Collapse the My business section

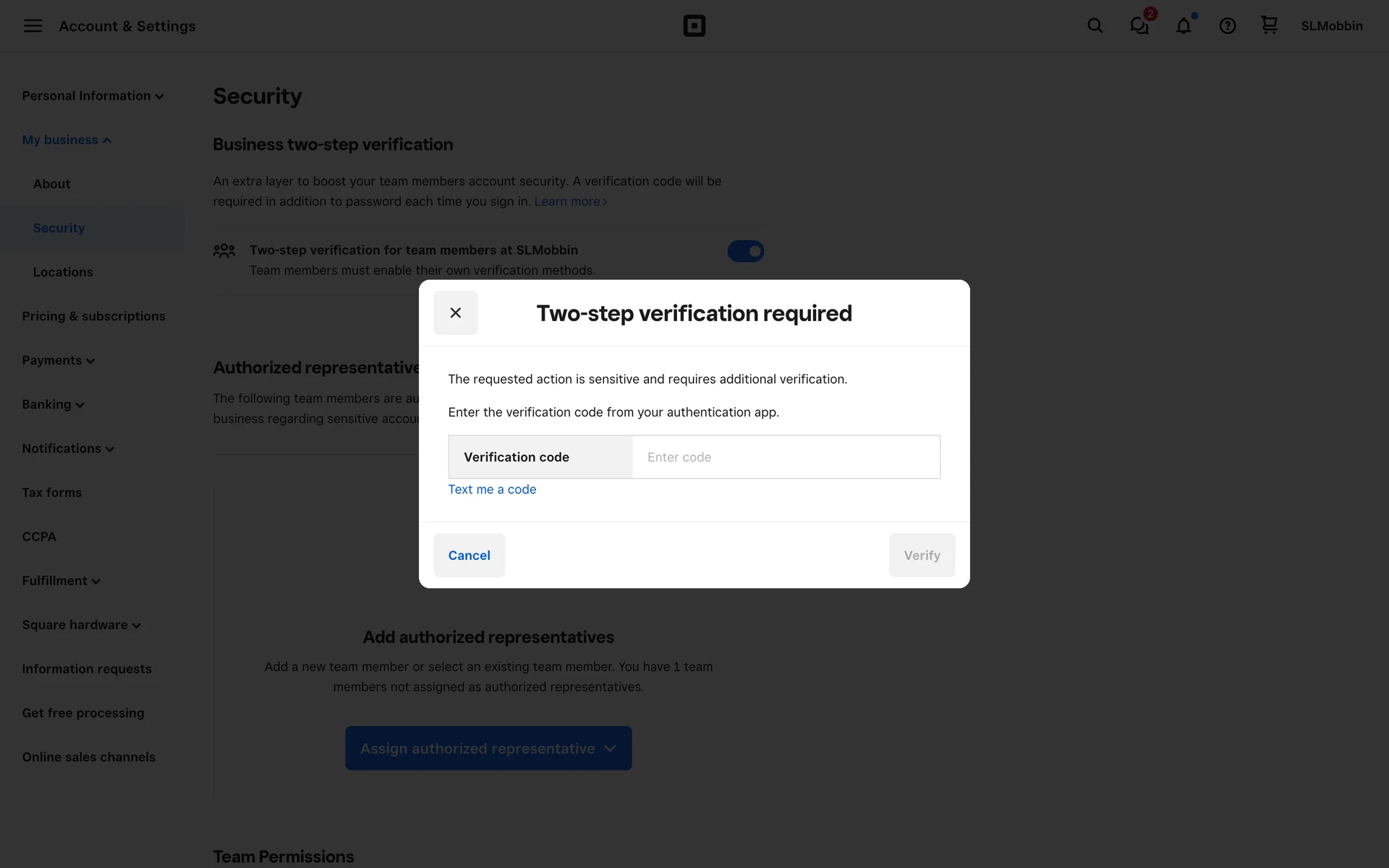67,140
